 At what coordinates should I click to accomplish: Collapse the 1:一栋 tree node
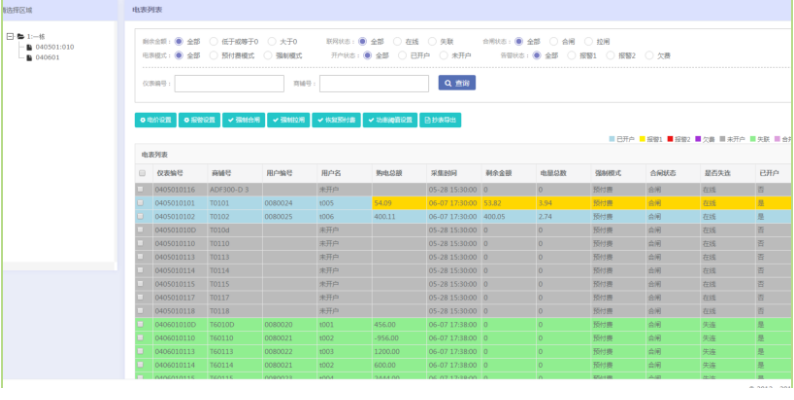10,36
